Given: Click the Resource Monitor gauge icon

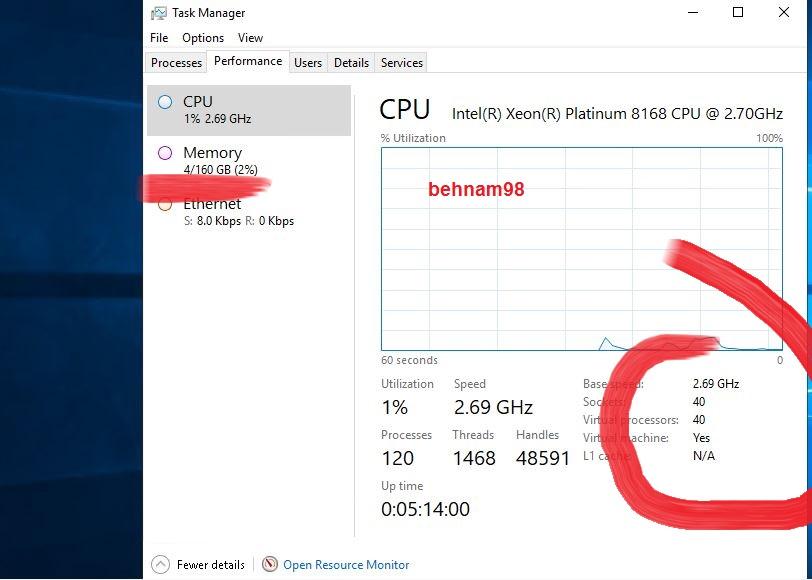Looking at the screenshot, I should [x=270, y=564].
